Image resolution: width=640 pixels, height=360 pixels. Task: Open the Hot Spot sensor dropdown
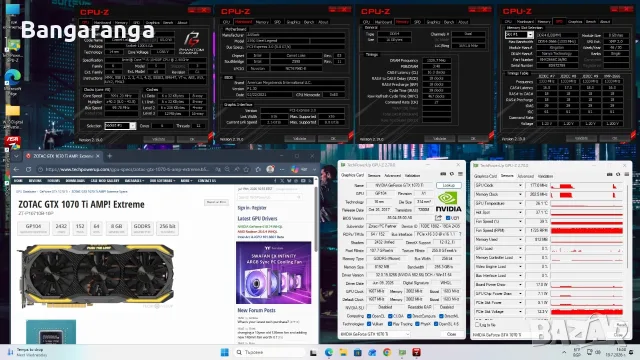[520, 213]
